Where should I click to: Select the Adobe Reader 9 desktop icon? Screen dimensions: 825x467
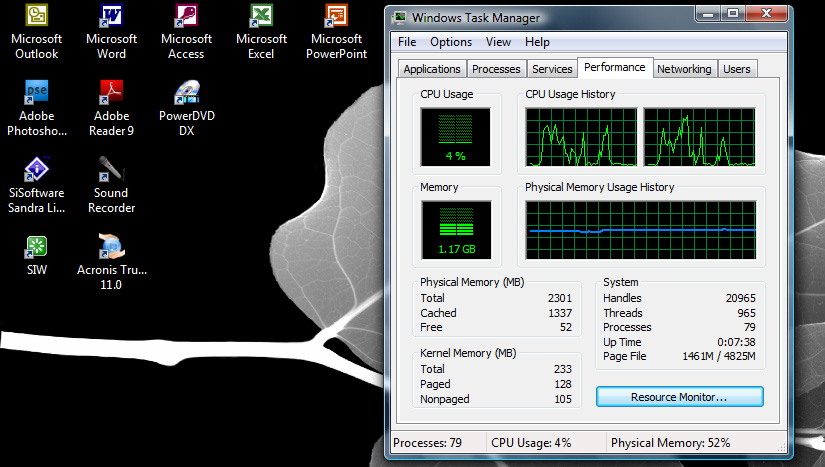111,93
